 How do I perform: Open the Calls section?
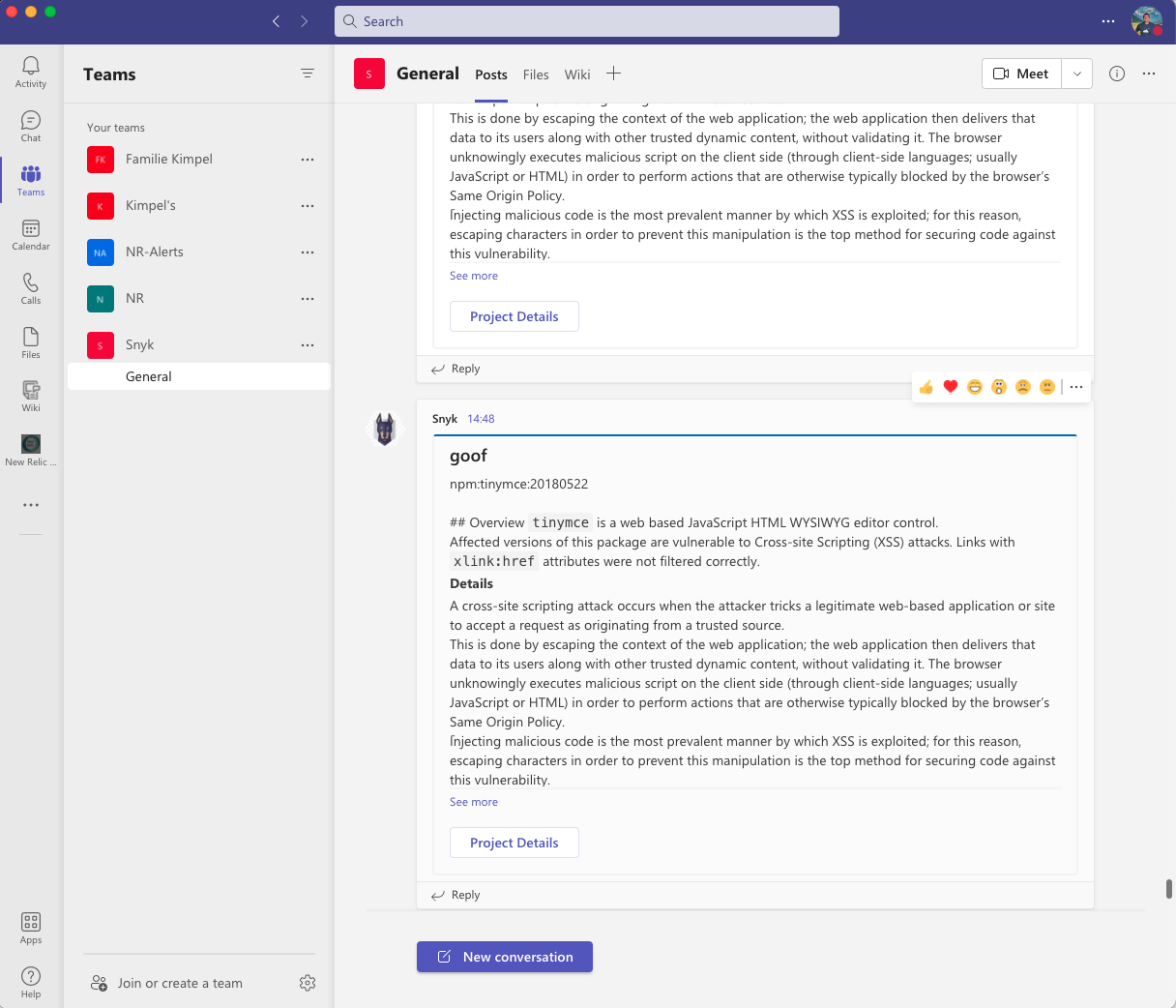(31, 289)
